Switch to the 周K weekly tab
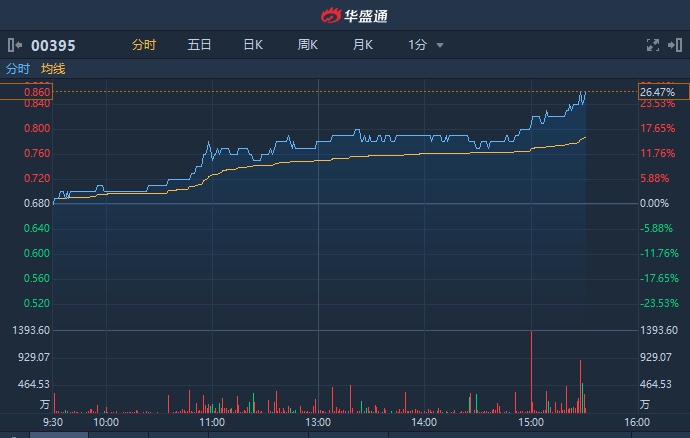Viewport: 690px width, 438px height. [307, 45]
